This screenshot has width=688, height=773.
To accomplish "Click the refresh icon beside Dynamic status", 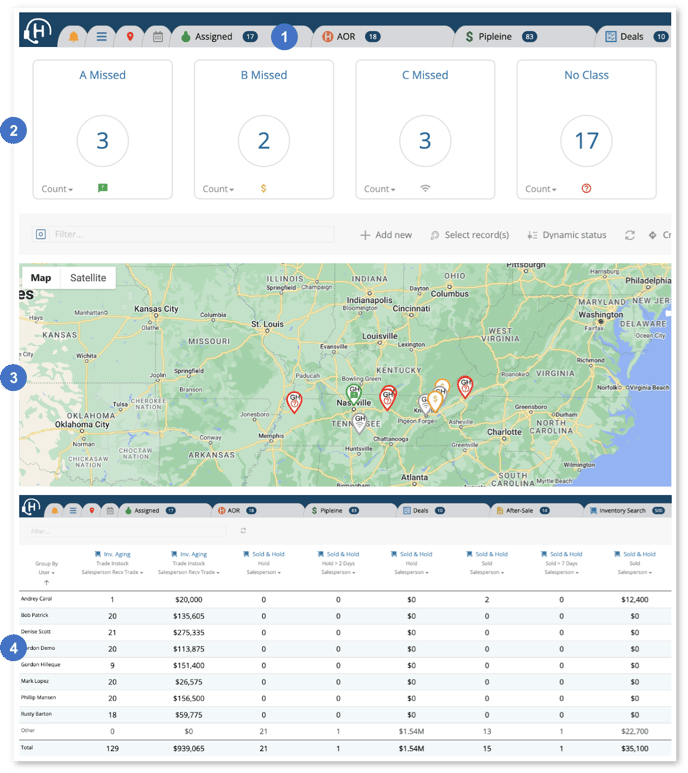I will pos(630,235).
